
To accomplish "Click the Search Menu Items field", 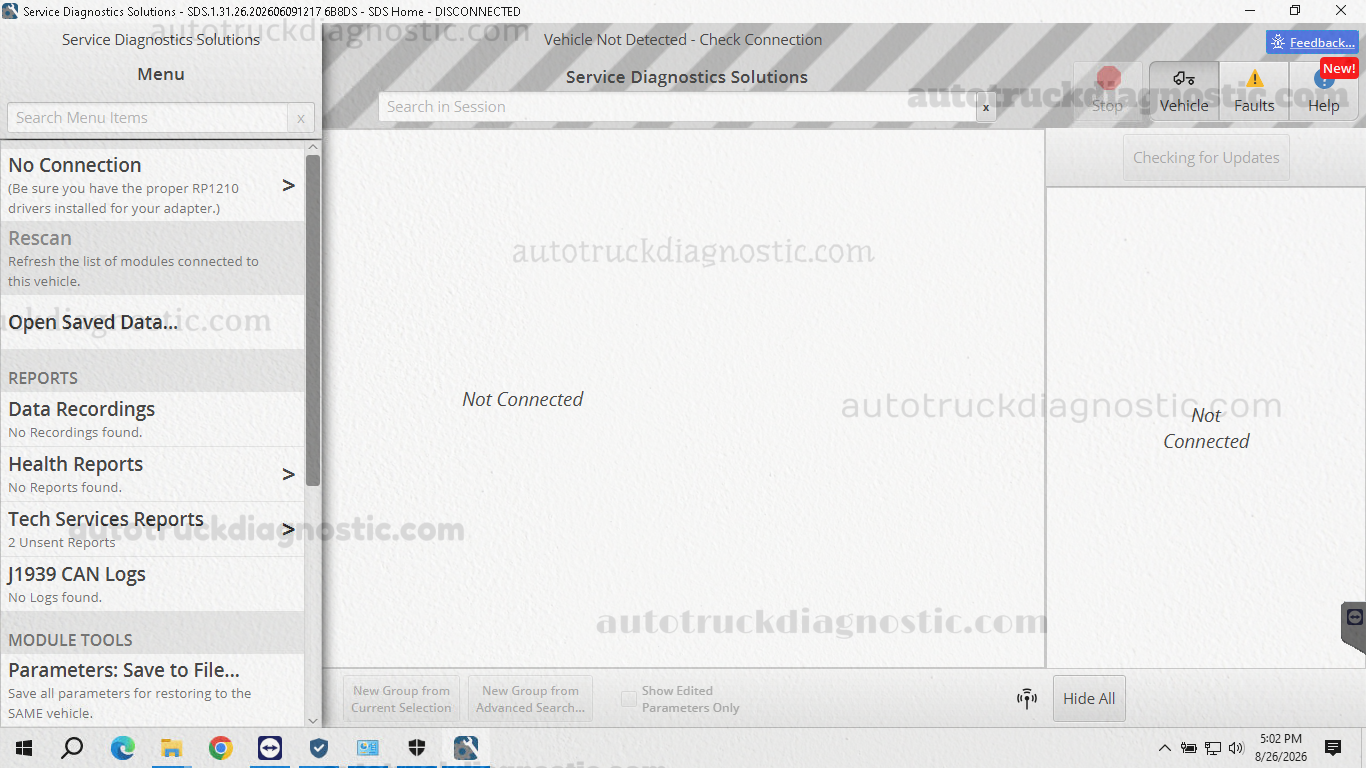I will pos(148,118).
